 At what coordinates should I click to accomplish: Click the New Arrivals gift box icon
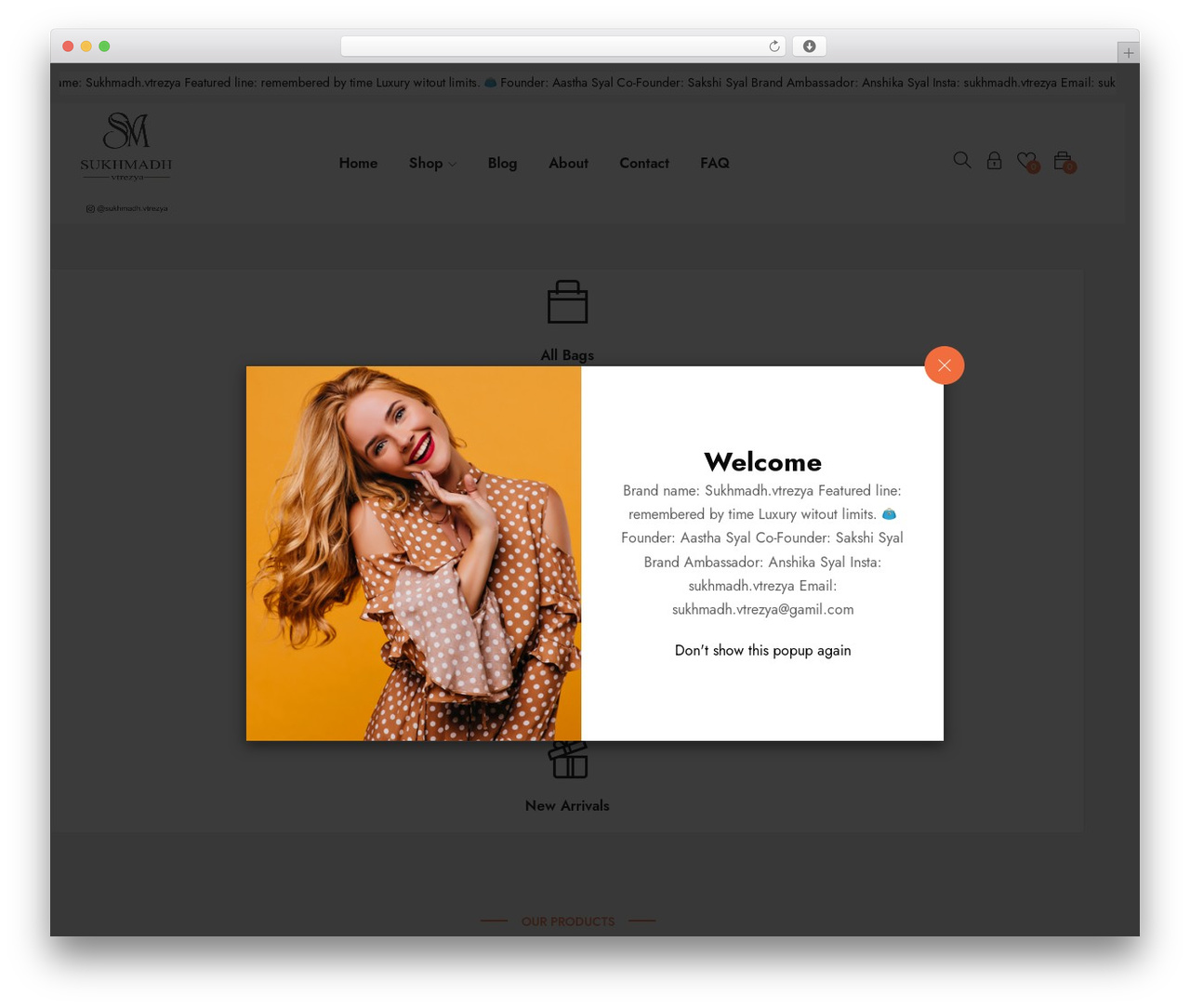point(568,759)
